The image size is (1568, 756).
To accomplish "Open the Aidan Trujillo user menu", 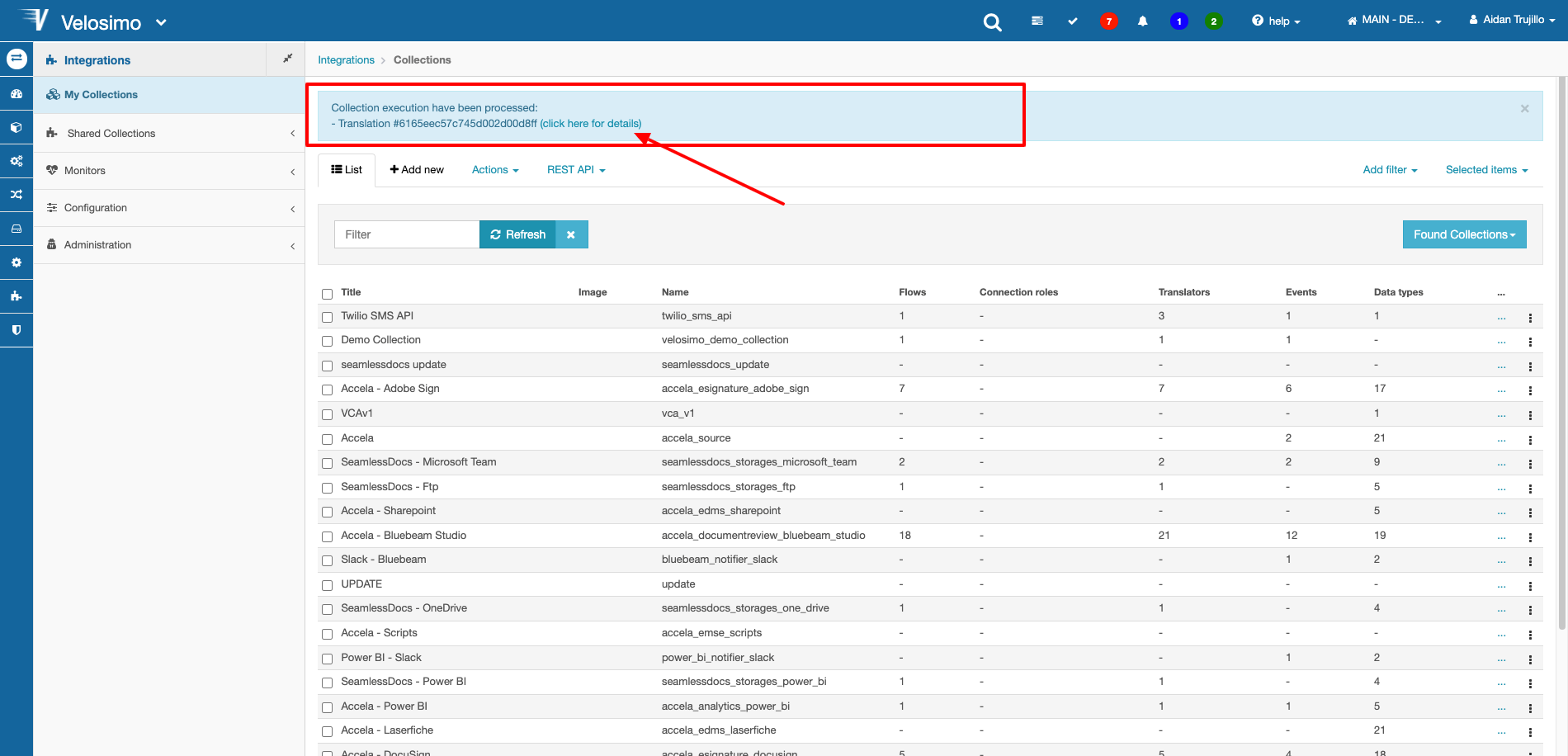I will click(x=1512, y=20).
